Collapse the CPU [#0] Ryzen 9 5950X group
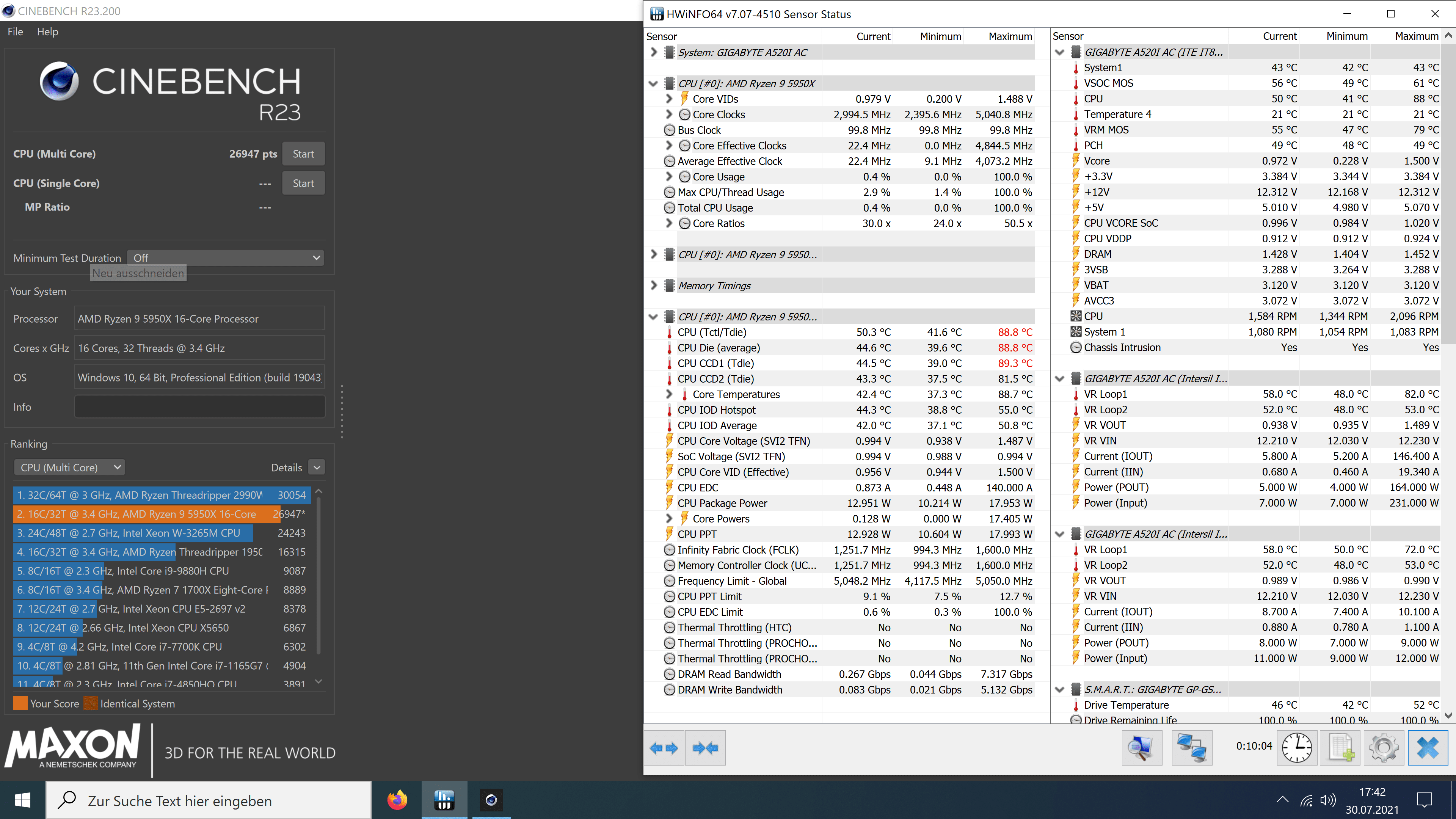Viewport: 1456px width, 819px height. point(653,84)
